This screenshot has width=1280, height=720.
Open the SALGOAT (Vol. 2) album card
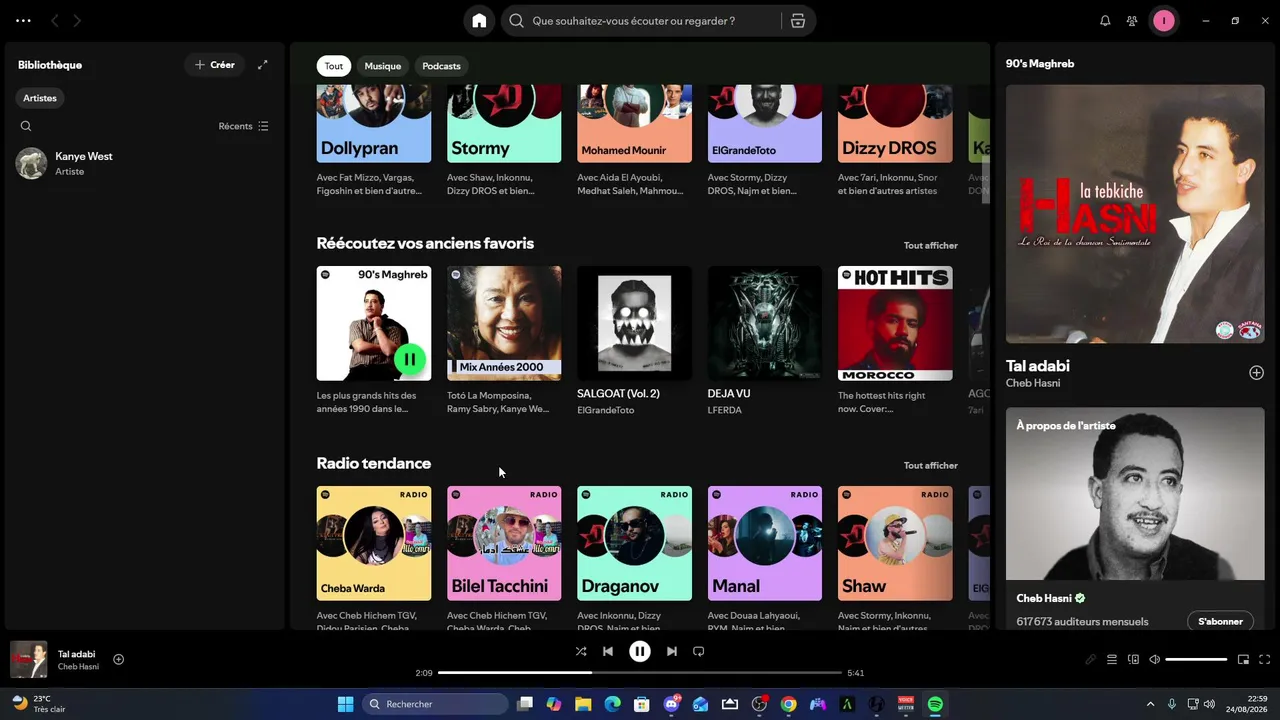(x=634, y=342)
